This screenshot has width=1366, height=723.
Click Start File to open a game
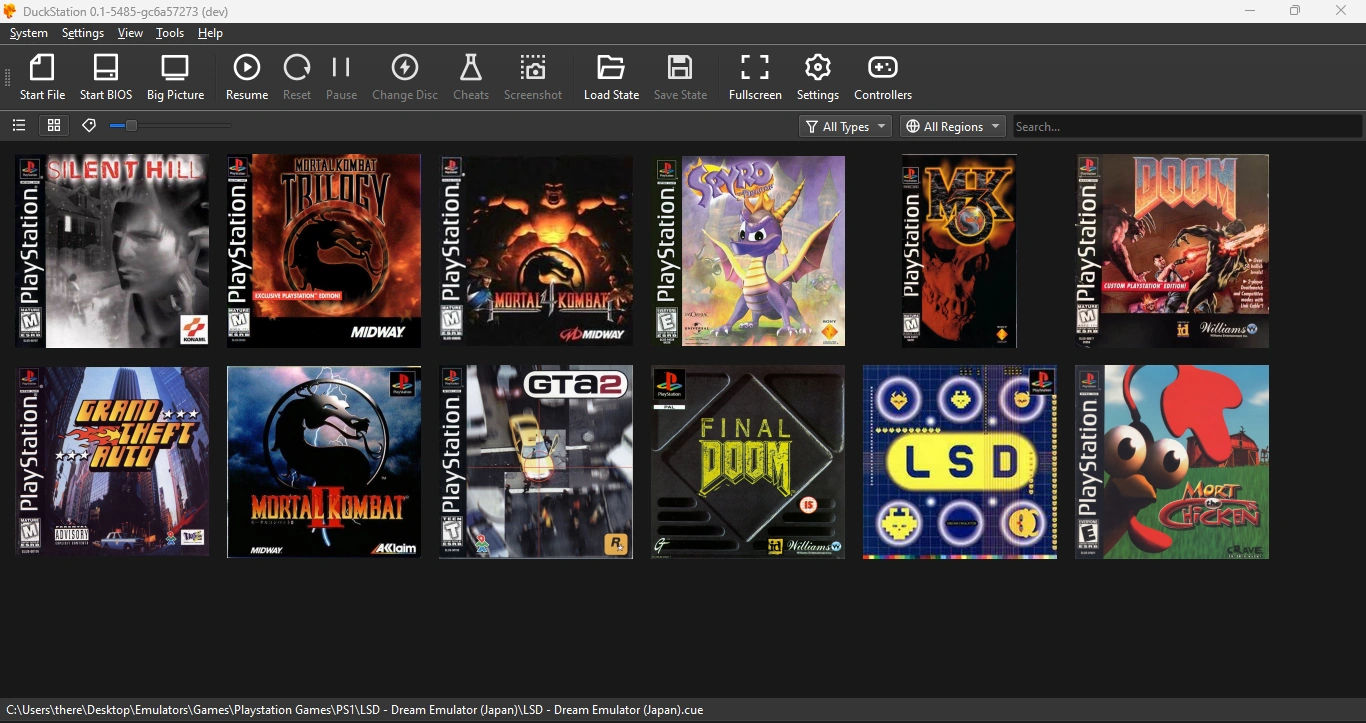(42, 75)
